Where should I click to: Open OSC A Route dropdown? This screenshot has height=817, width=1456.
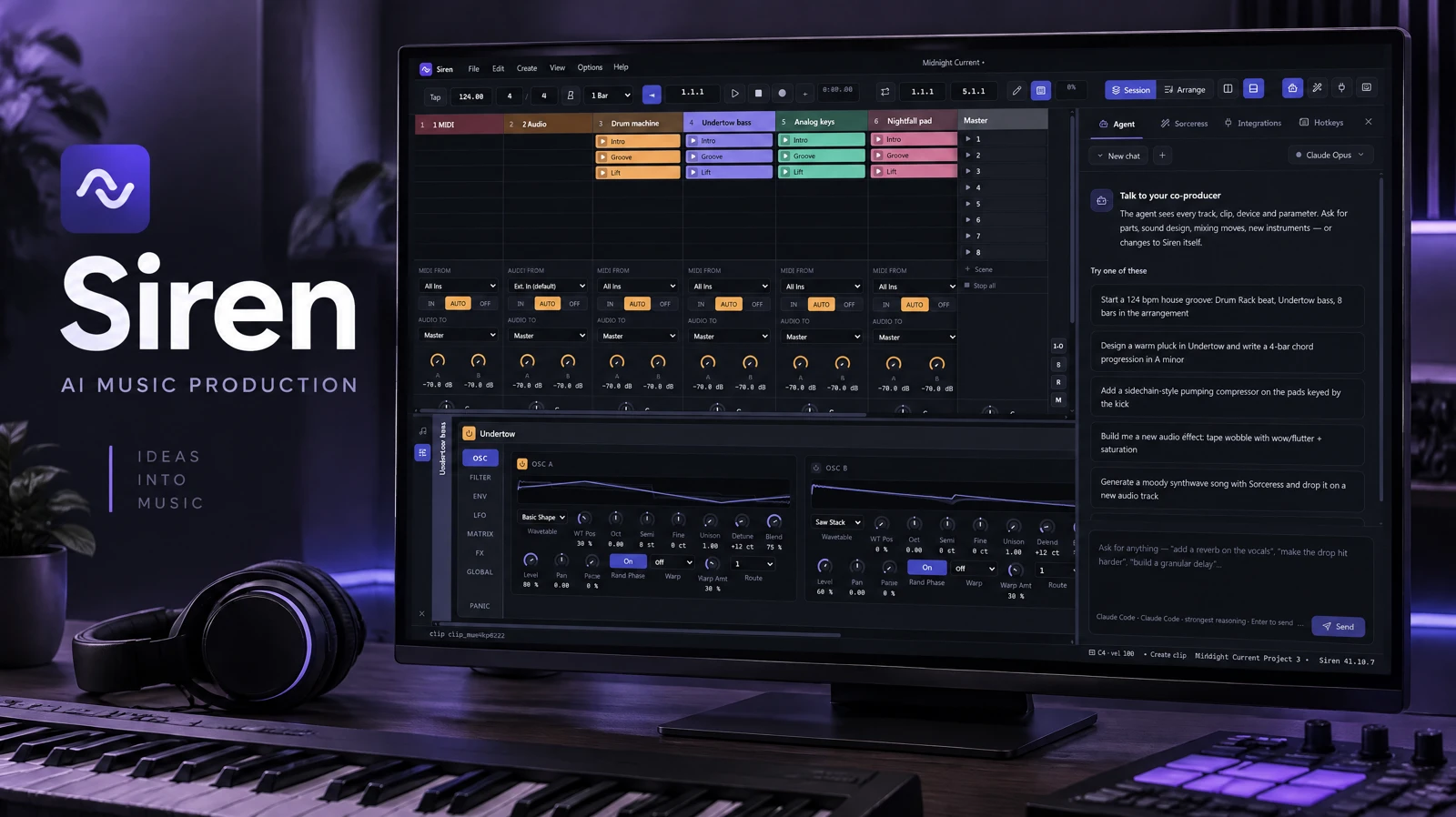(x=753, y=564)
